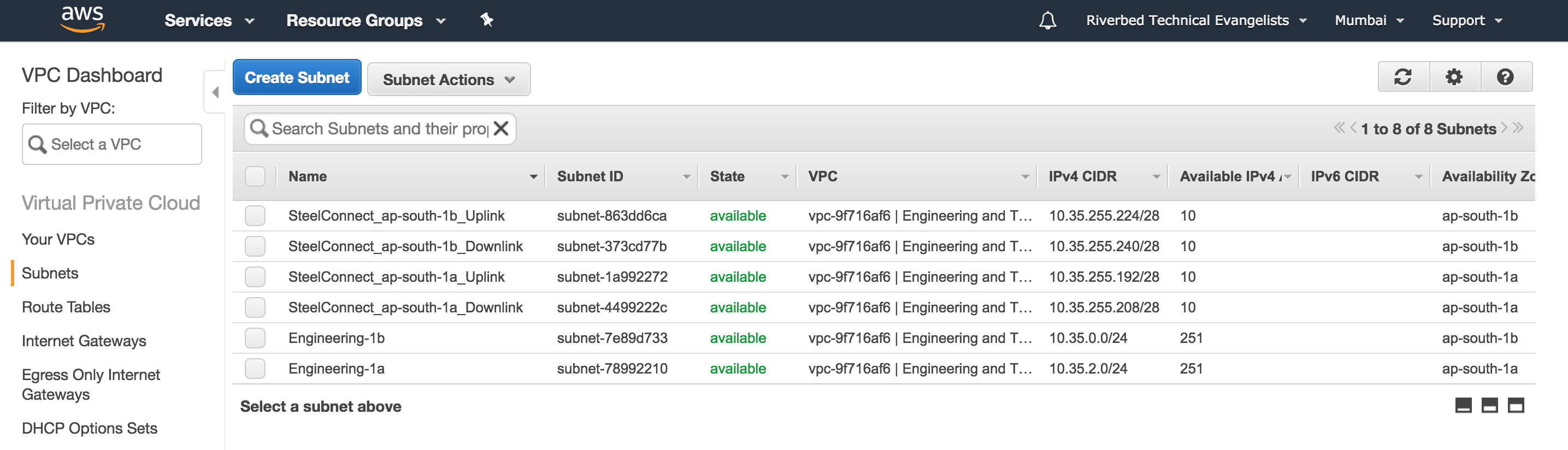Collapse the left navigation sidebar

(x=215, y=92)
